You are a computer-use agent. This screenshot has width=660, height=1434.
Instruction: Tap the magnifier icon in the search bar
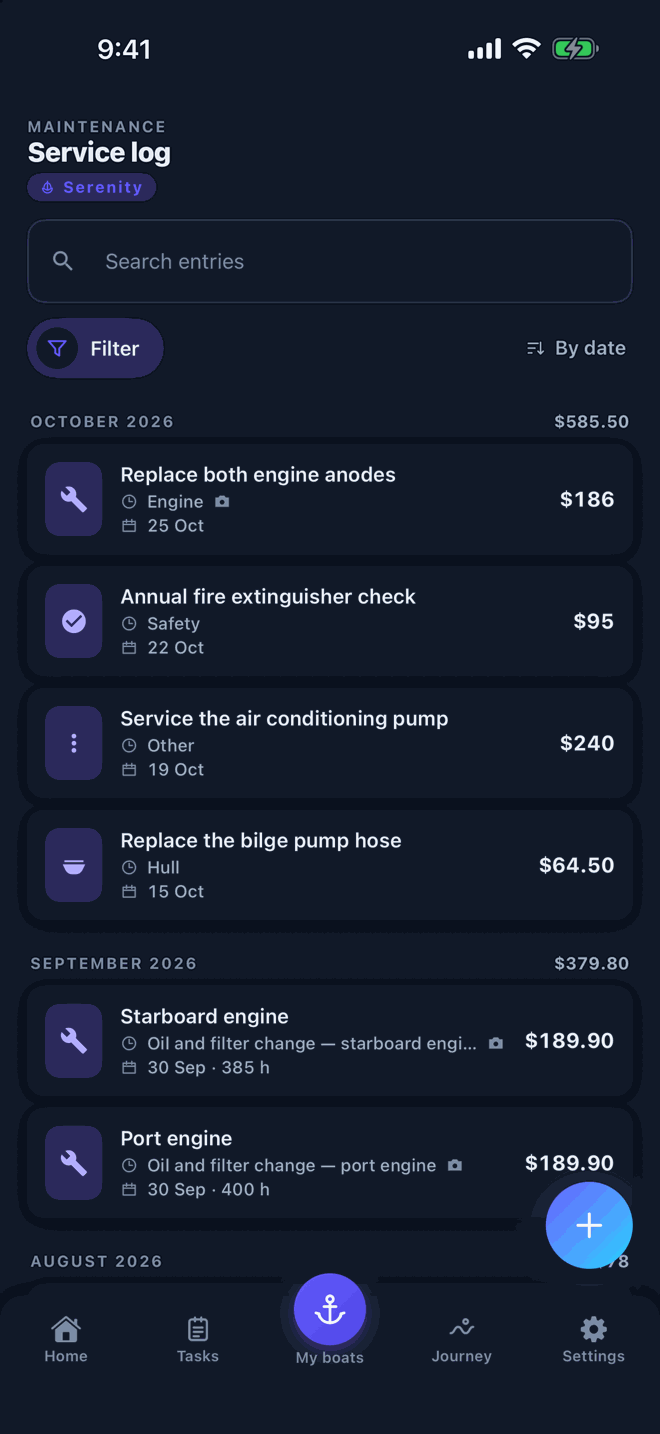click(x=63, y=261)
